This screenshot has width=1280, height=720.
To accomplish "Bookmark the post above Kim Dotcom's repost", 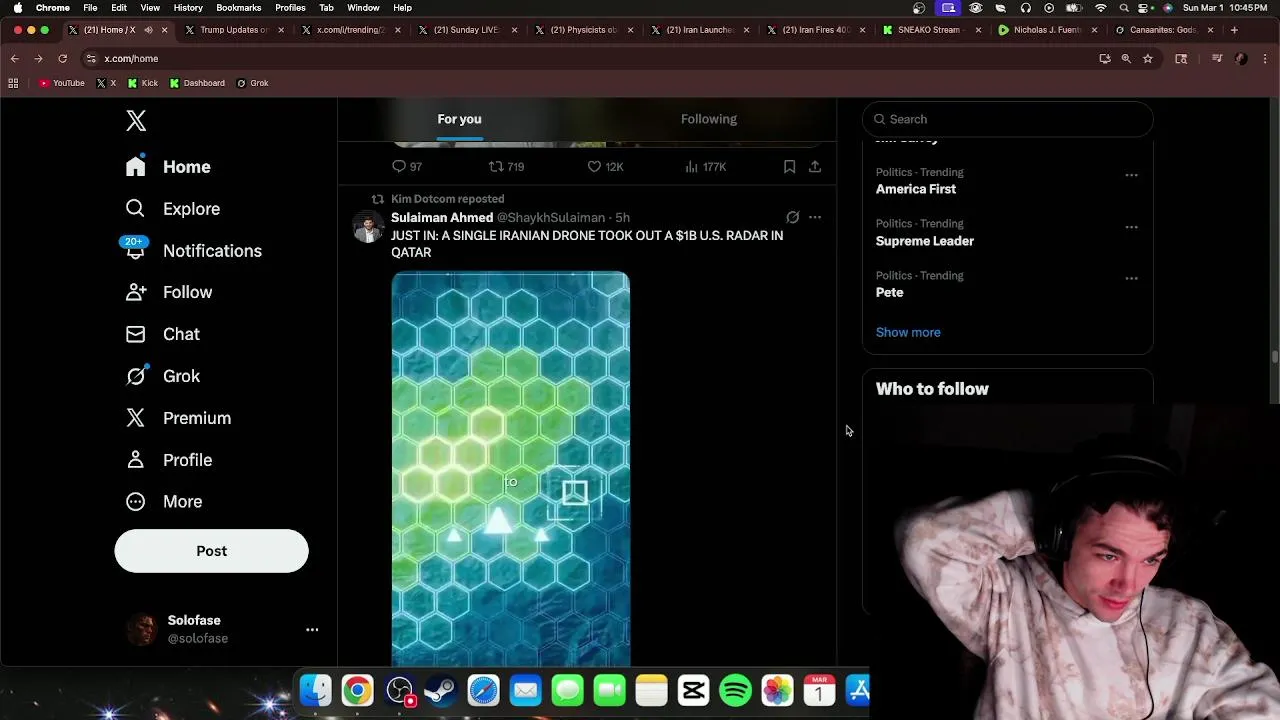I will [789, 167].
